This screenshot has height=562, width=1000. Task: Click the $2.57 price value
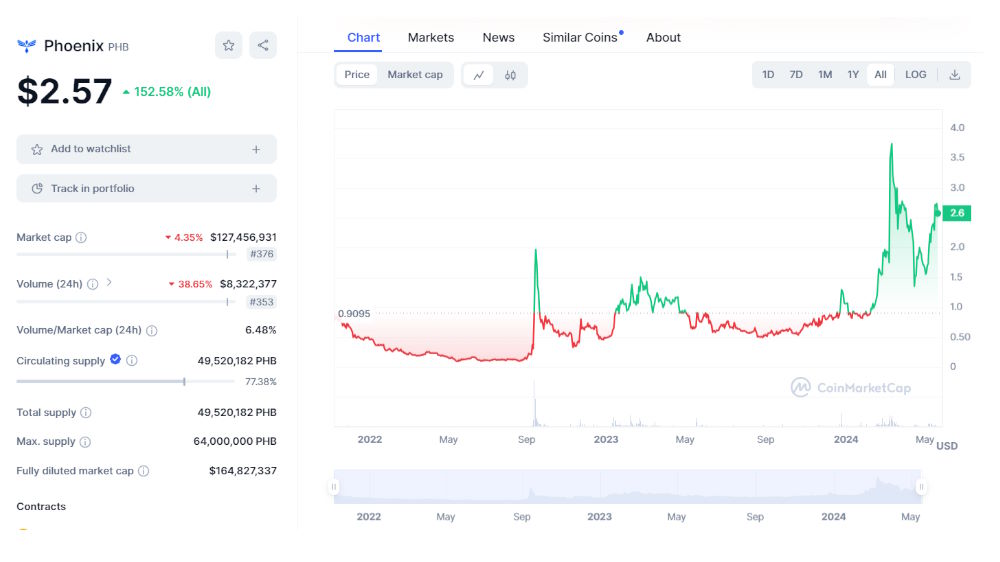coord(64,91)
